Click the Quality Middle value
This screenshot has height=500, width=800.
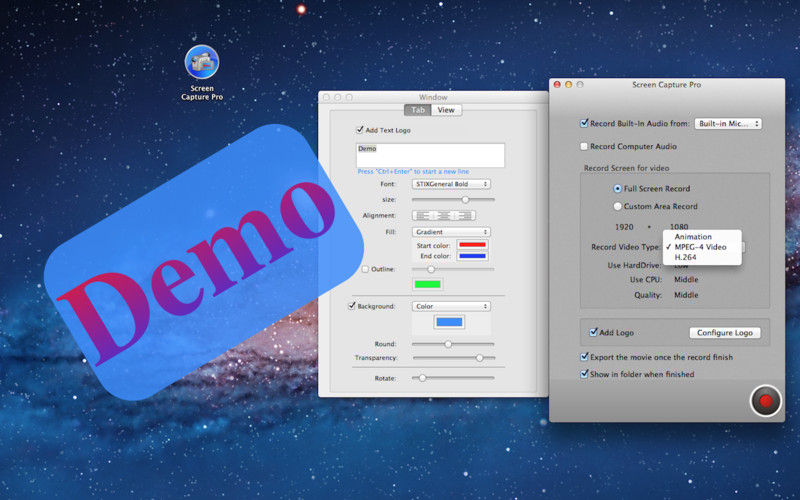click(686, 295)
